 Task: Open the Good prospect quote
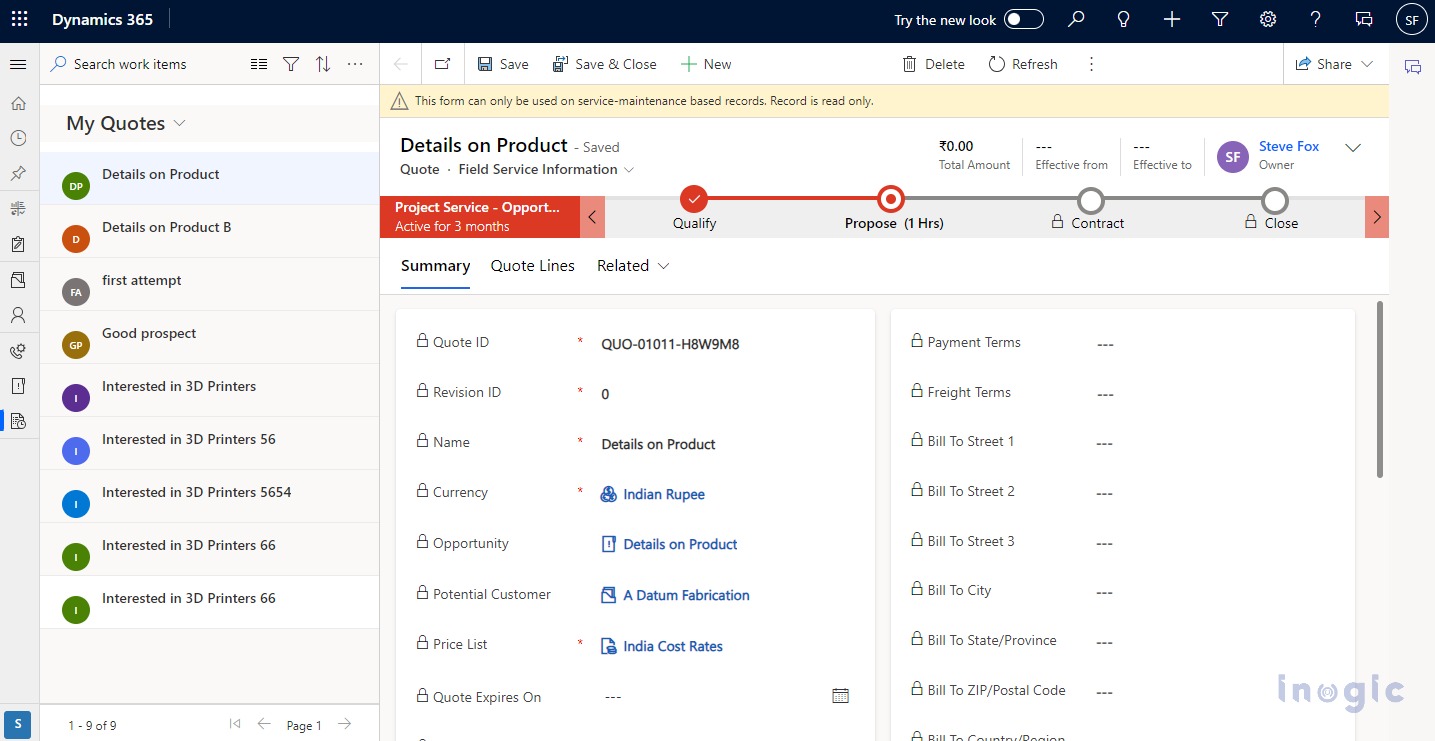[x=209, y=338]
